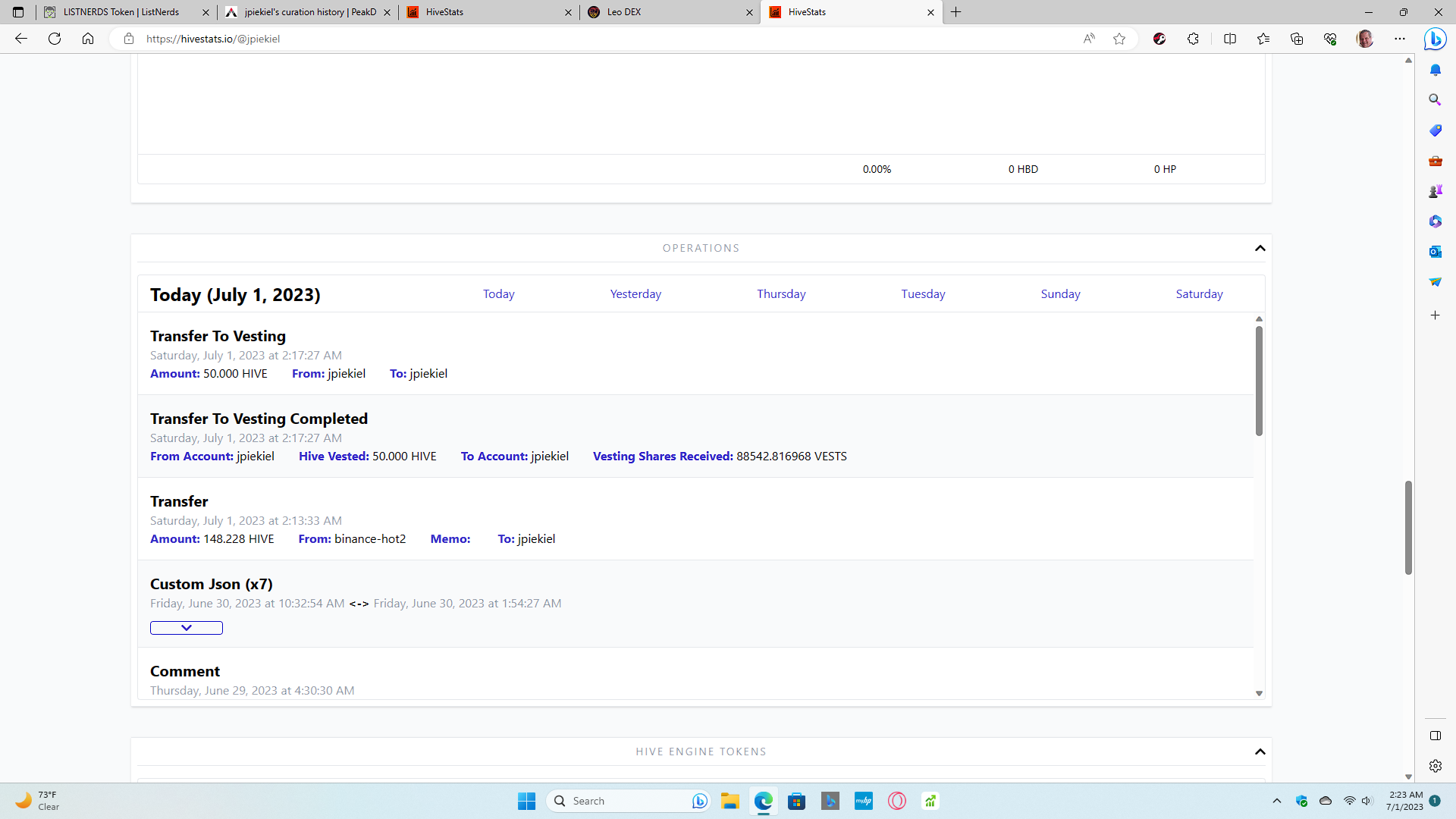Image resolution: width=1456 pixels, height=819 pixels.
Task: Collapse the OPERATIONS section
Action: [x=1260, y=248]
